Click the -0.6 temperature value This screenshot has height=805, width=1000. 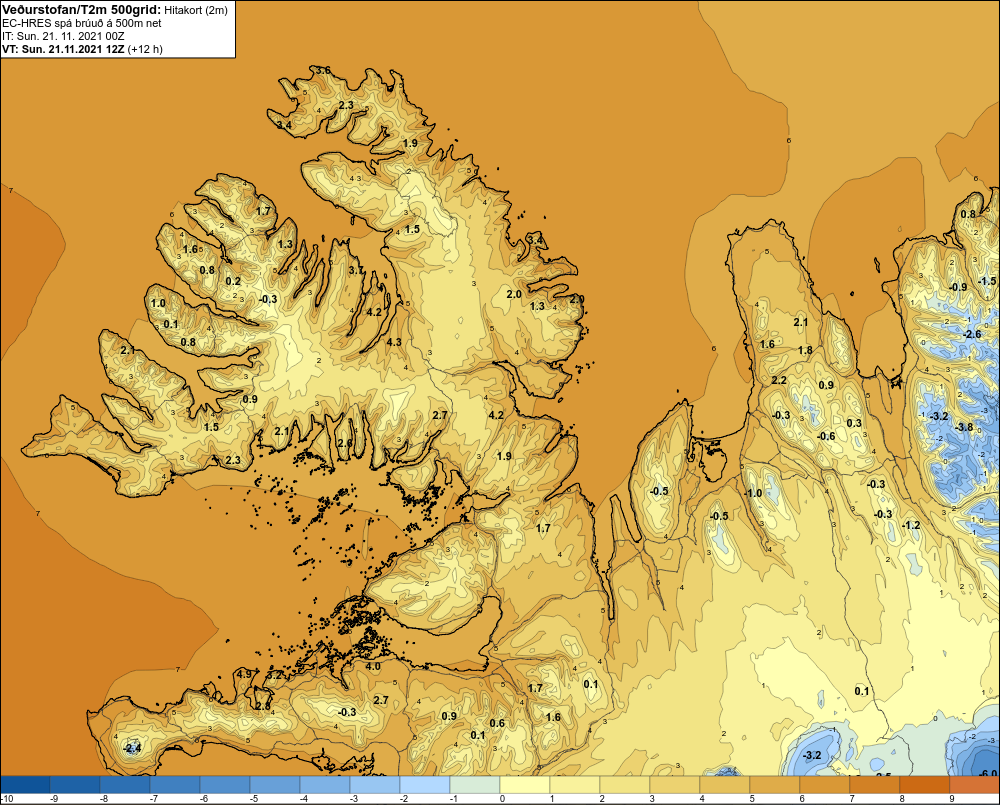coord(826,436)
